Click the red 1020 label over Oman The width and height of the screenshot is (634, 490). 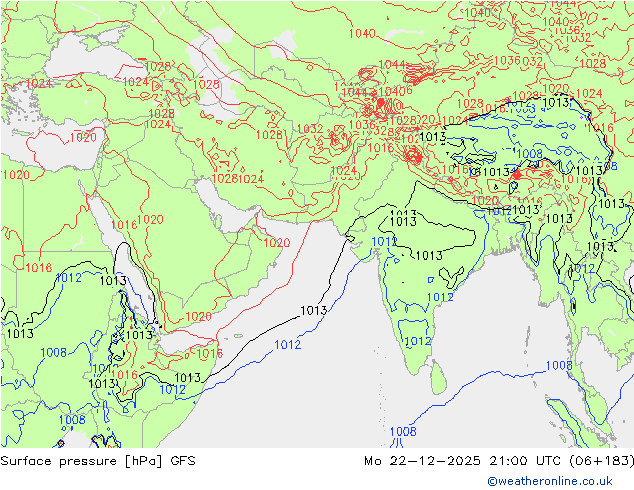277,243
